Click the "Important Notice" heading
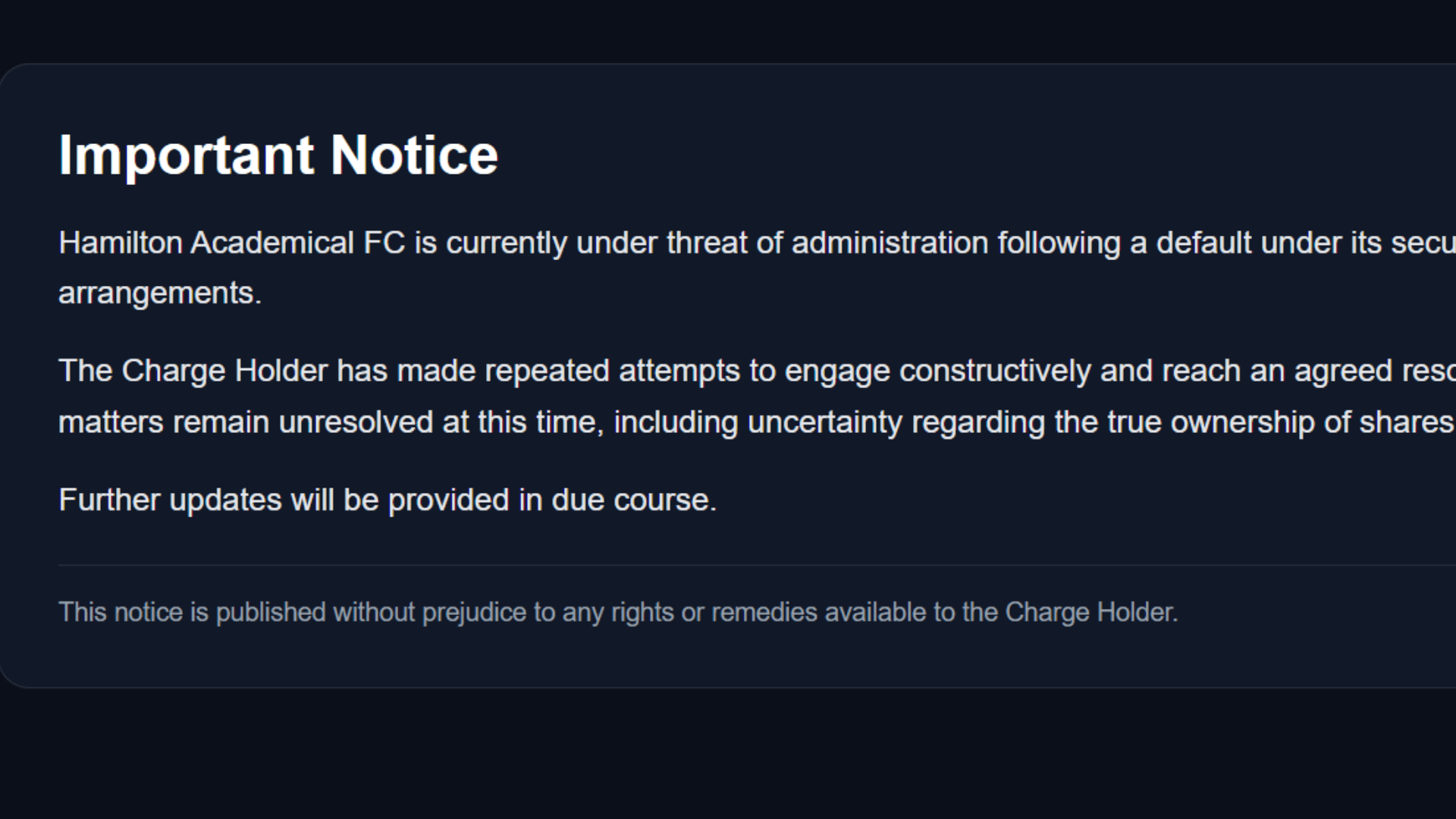1456x819 pixels. tap(278, 155)
